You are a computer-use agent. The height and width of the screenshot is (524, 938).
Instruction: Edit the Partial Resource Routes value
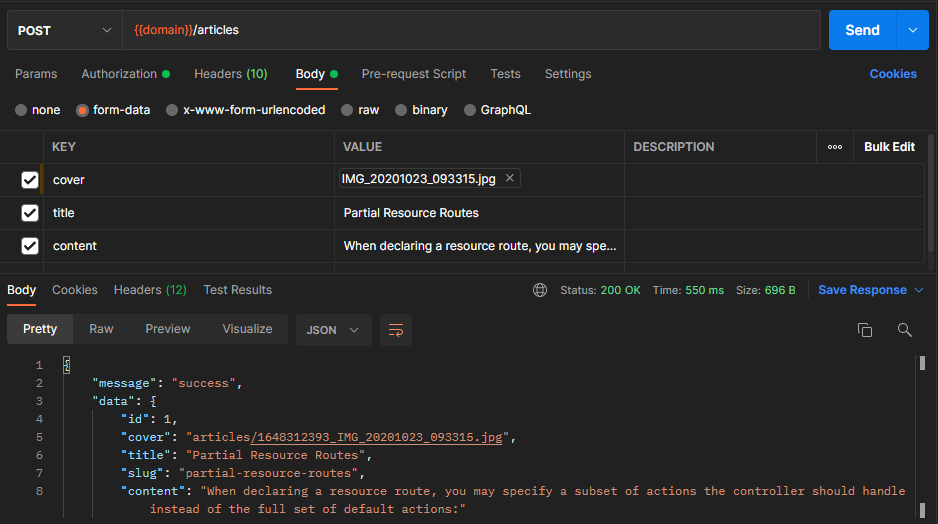click(479, 213)
